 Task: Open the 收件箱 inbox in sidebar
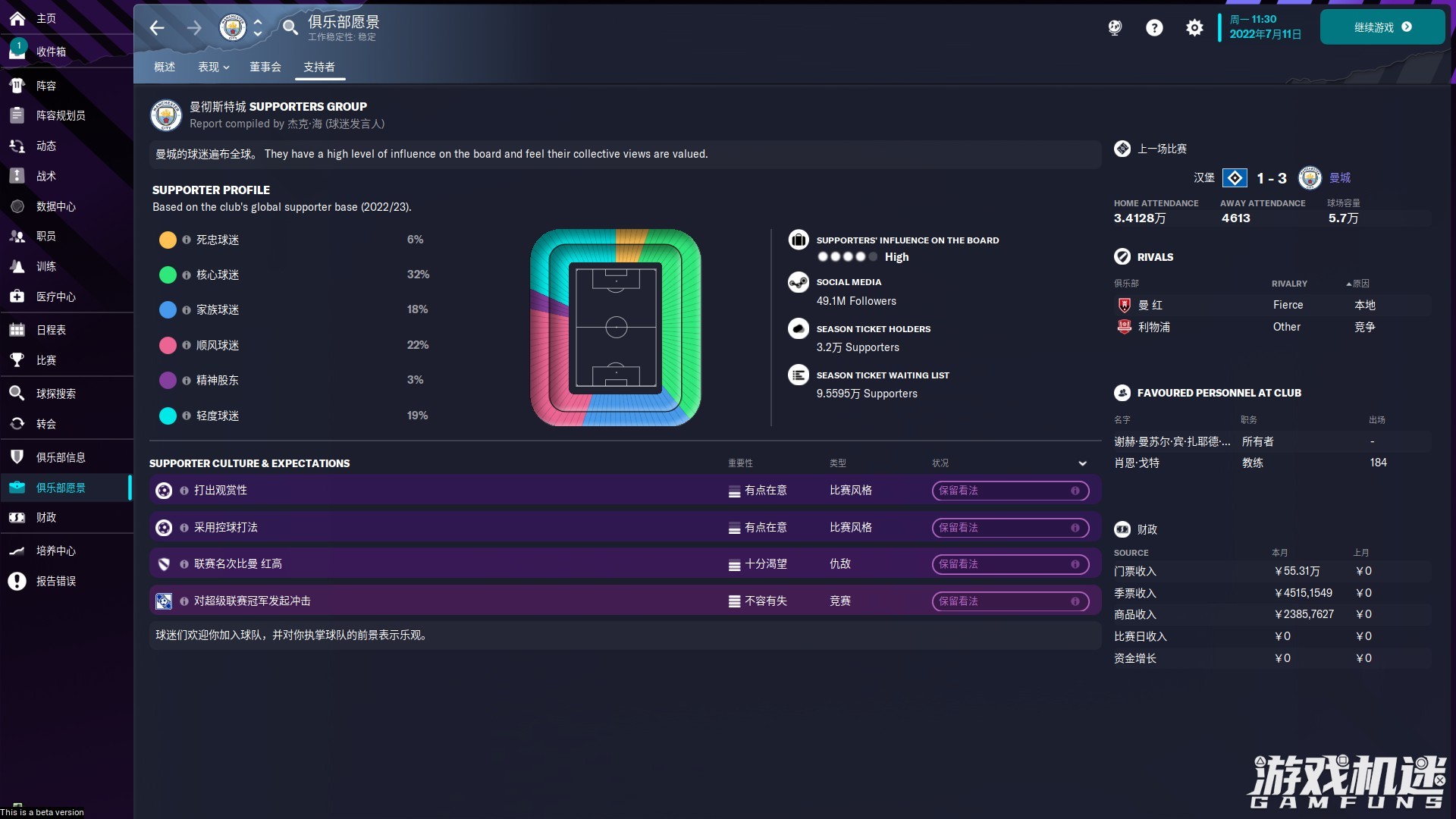pyautogui.click(x=51, y=52)
